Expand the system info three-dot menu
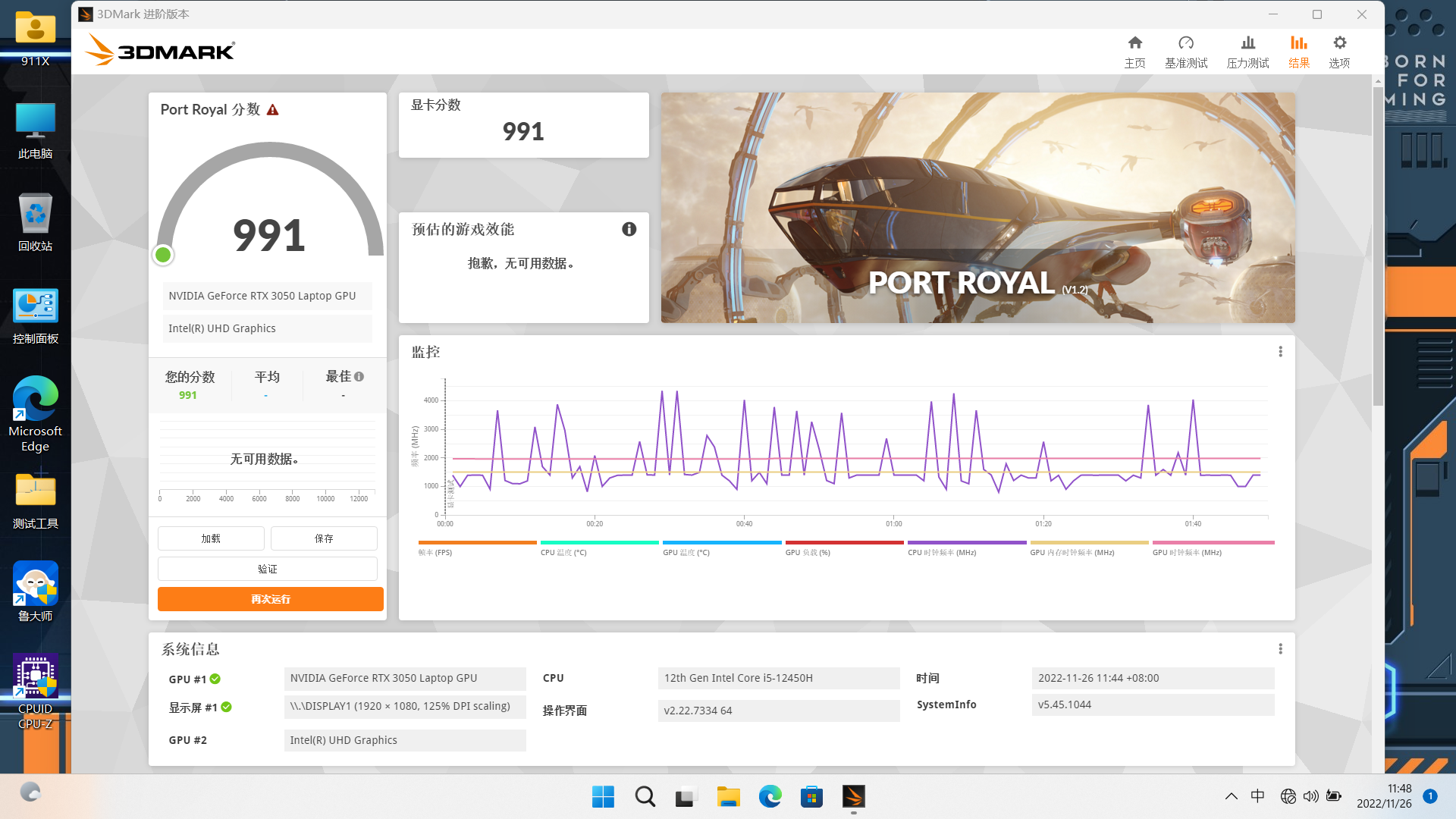Screen dimensions: 1456x819 [1280, 649]
